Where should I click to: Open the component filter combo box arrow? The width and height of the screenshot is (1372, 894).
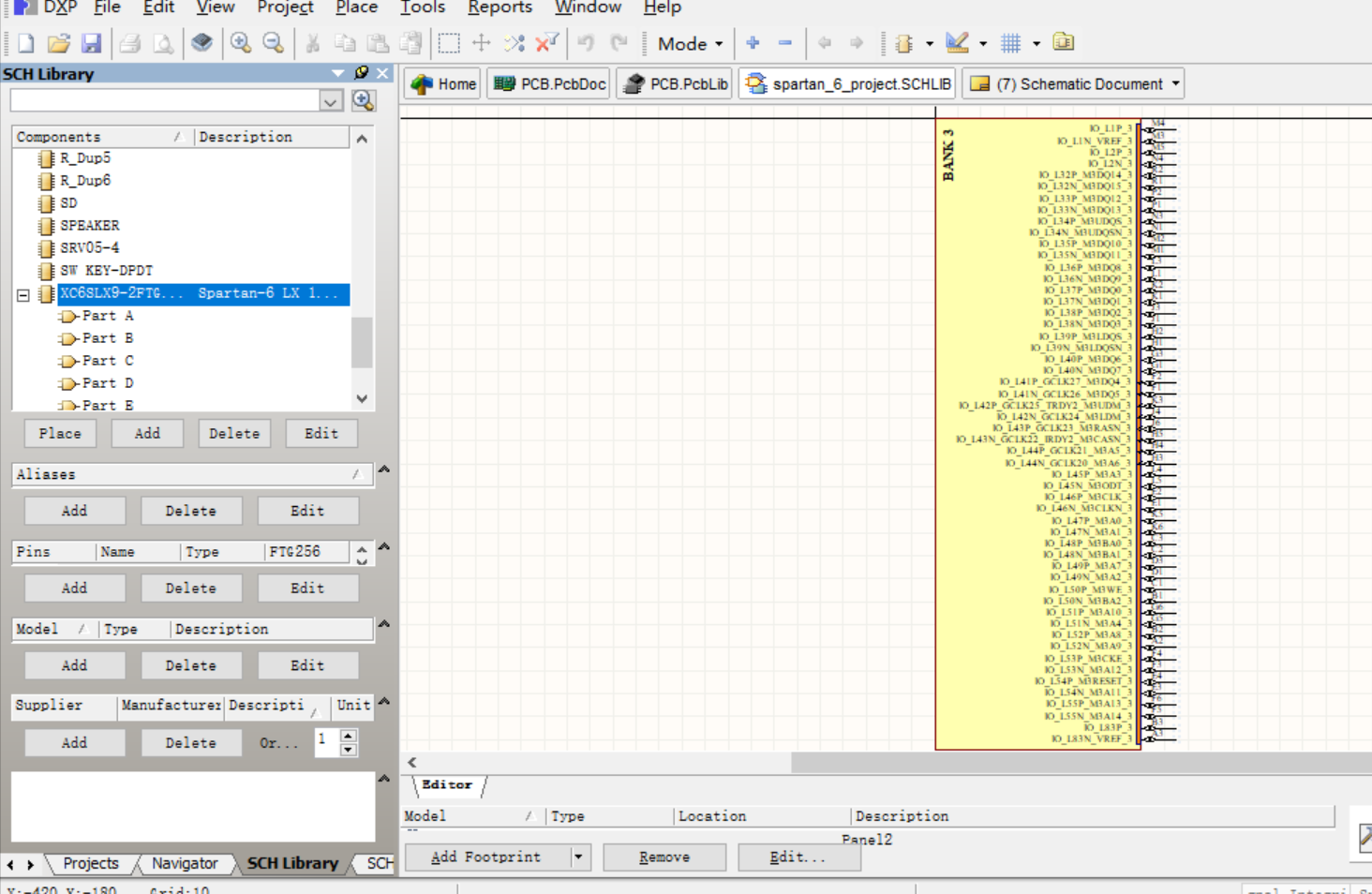331,100
